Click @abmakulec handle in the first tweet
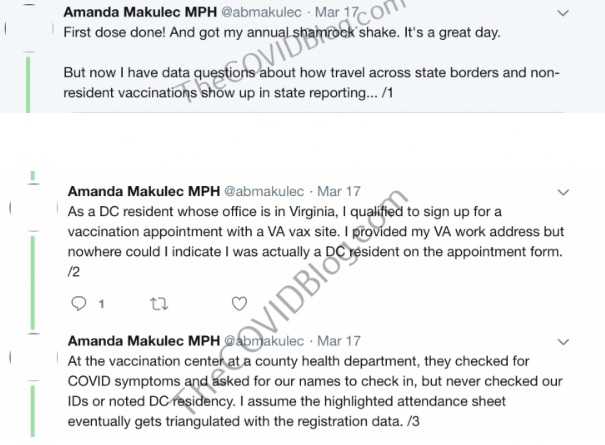 pos(261,12)
